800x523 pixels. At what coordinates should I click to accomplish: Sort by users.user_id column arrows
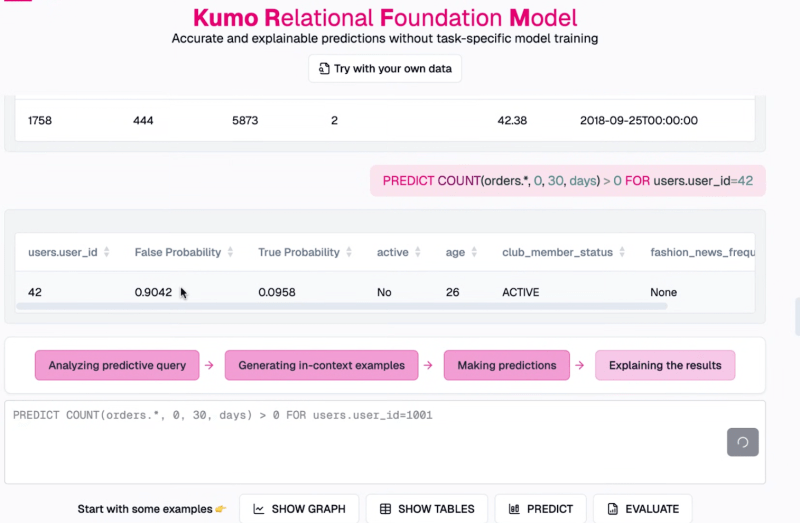(x=107, y=252)
